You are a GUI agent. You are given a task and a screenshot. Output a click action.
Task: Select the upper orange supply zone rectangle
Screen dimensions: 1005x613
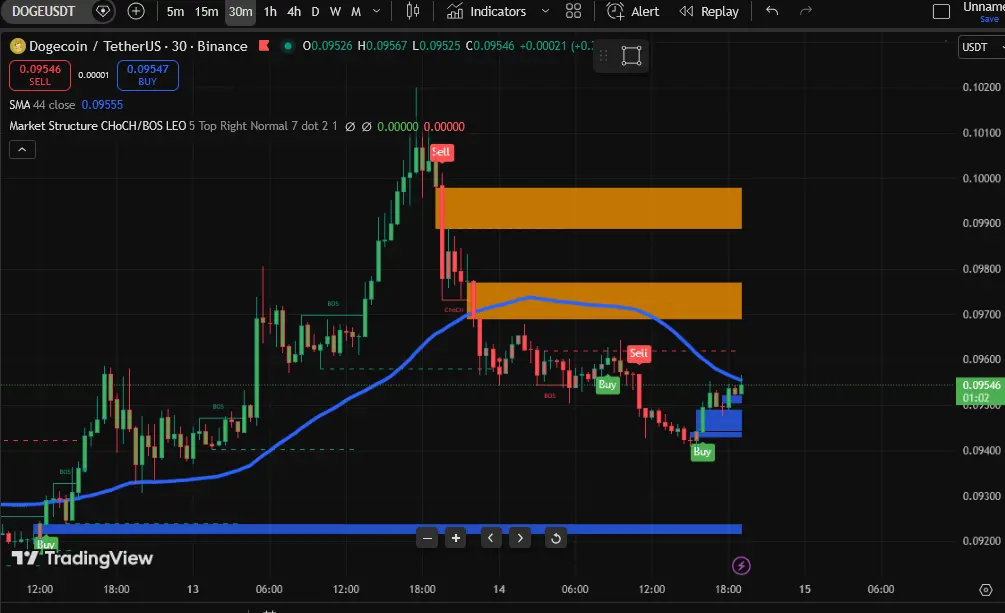point(588,208)
